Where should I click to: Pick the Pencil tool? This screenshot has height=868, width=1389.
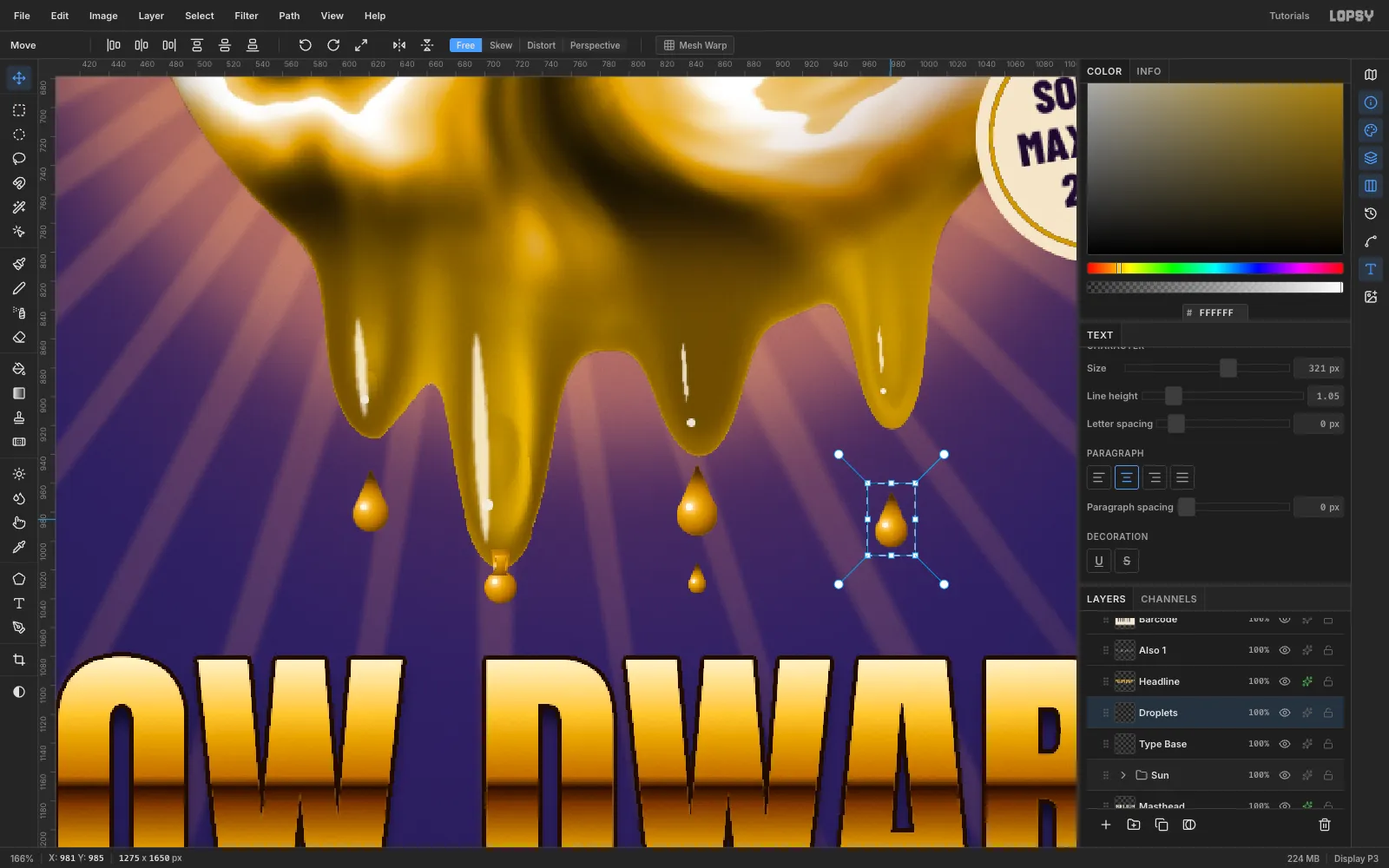tap(19, 288)
